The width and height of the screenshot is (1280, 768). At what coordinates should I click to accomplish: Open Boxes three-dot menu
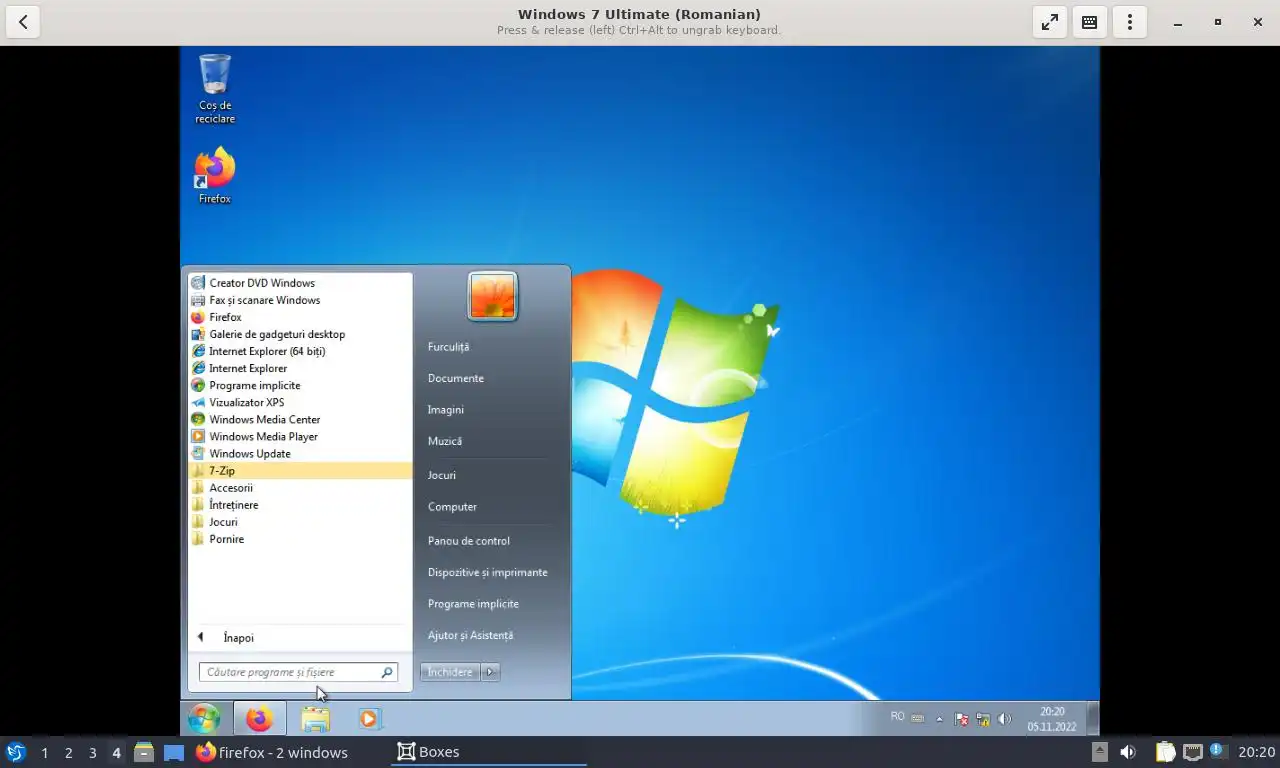point(1129,22)
